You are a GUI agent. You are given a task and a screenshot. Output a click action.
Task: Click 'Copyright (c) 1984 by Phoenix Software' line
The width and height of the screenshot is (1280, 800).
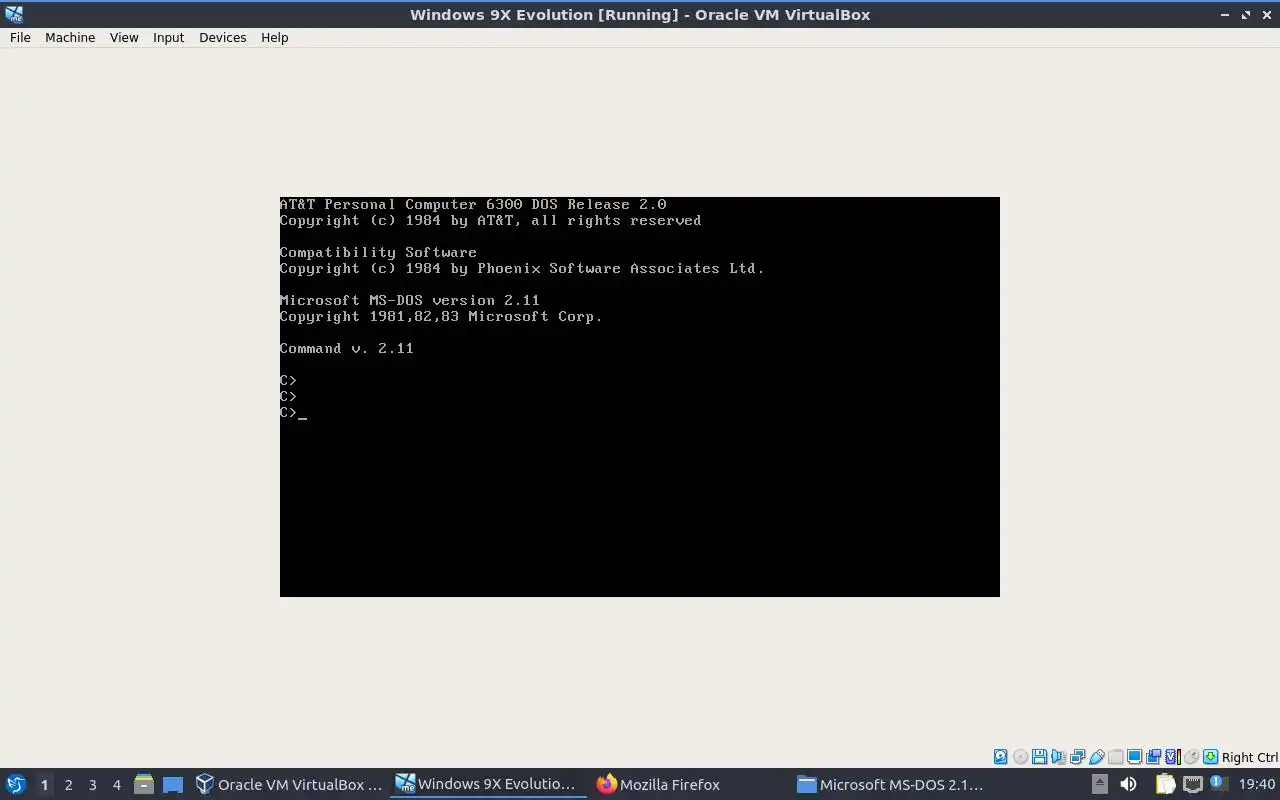coord(522,268)
